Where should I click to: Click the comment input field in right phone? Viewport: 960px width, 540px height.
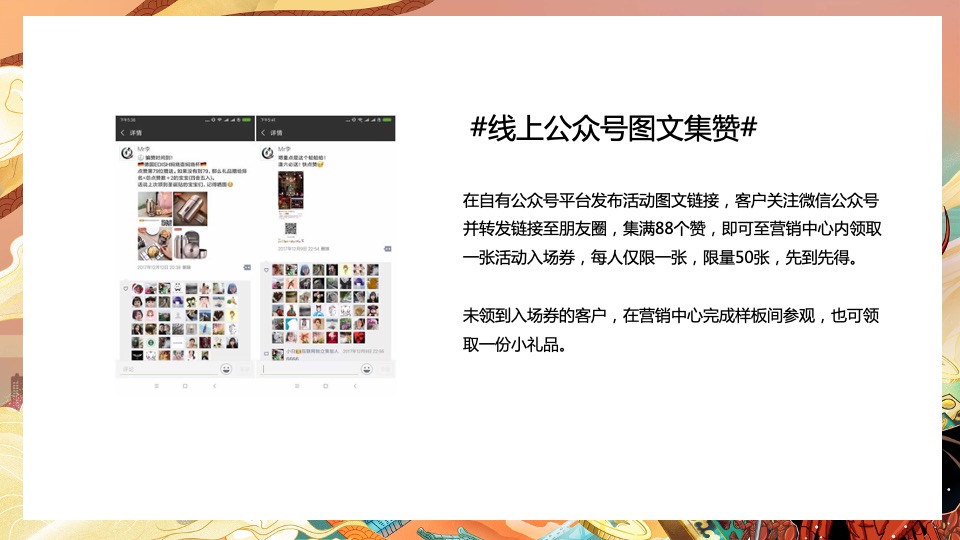tap(309, 369)
